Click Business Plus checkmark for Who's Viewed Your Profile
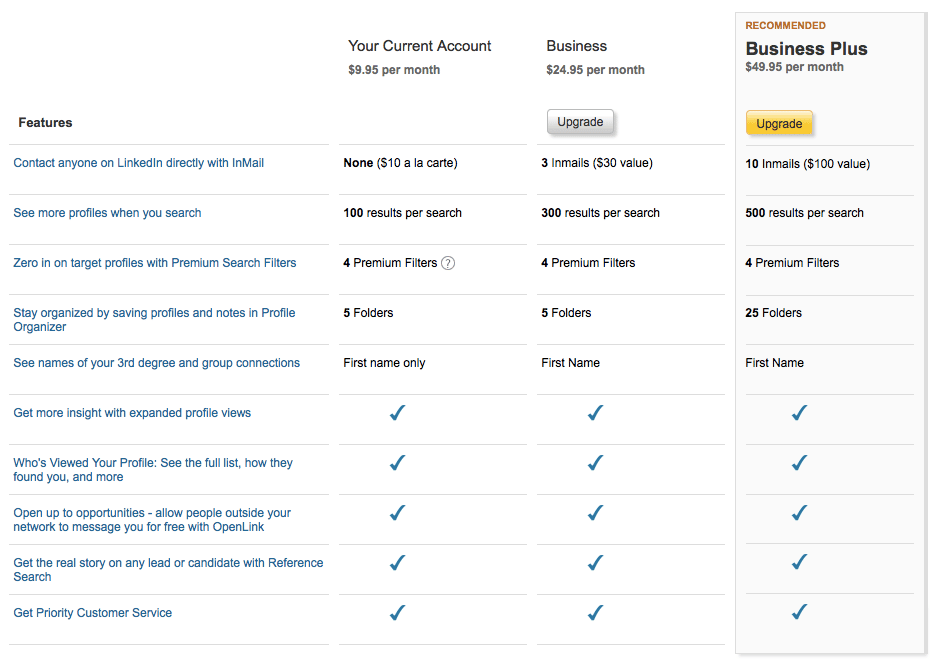The width and height of the screenshot is (937, 667). (x=799, y=463)
